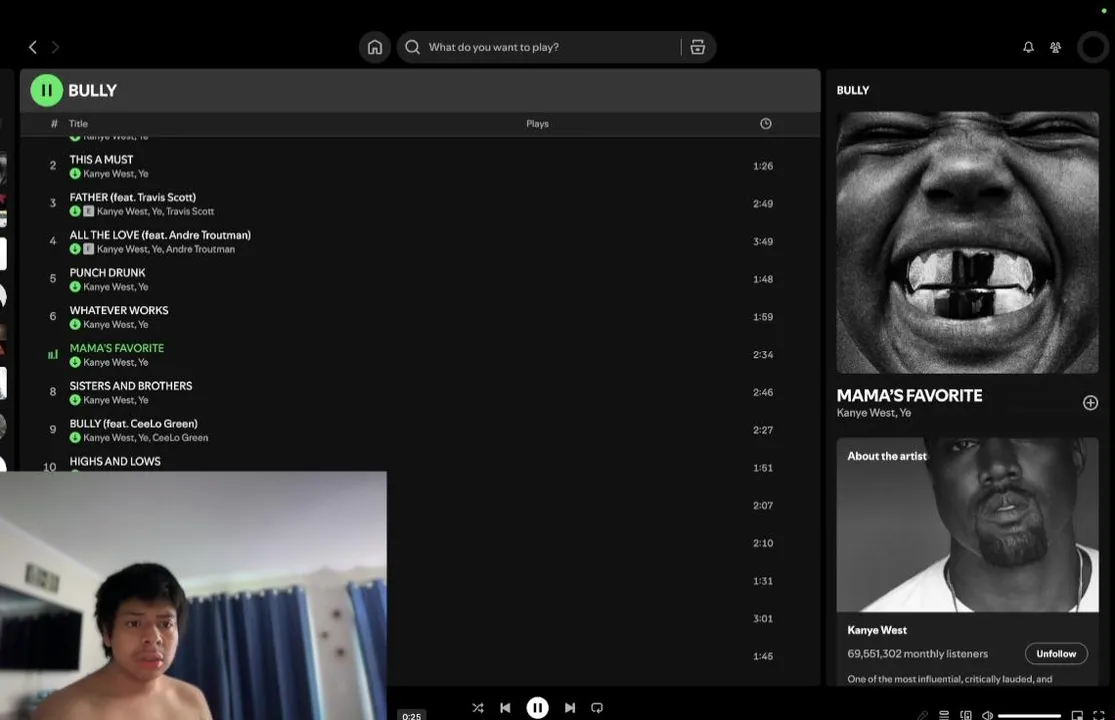Open CeeLo Green artist link on BULLY row
This screenshot has width=1115, height=720.
[180, 438]
